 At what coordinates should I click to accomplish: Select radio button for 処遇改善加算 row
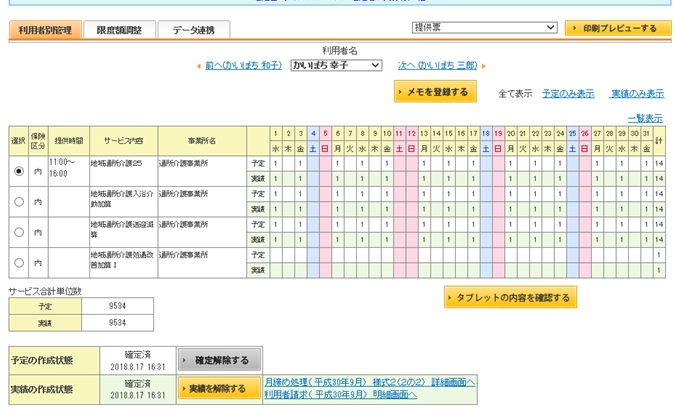click(x=19, y=263)
